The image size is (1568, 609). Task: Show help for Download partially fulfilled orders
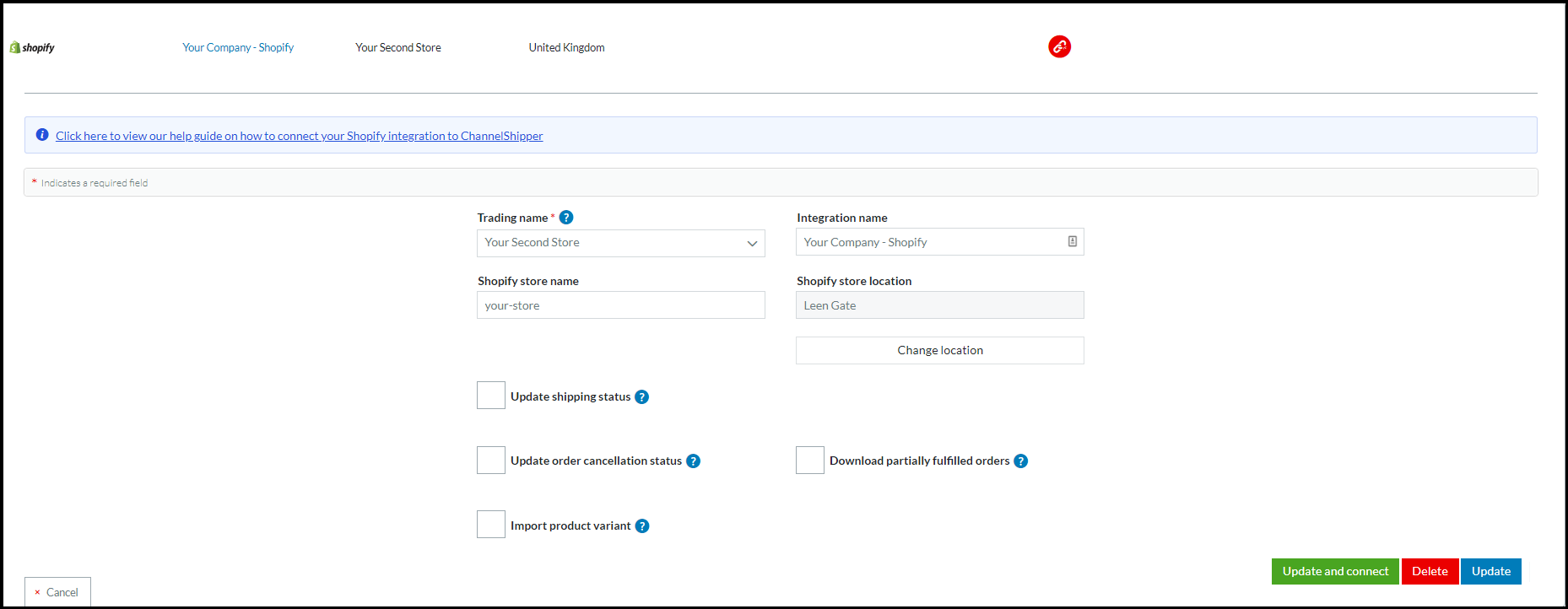[x=1020, y=461]
